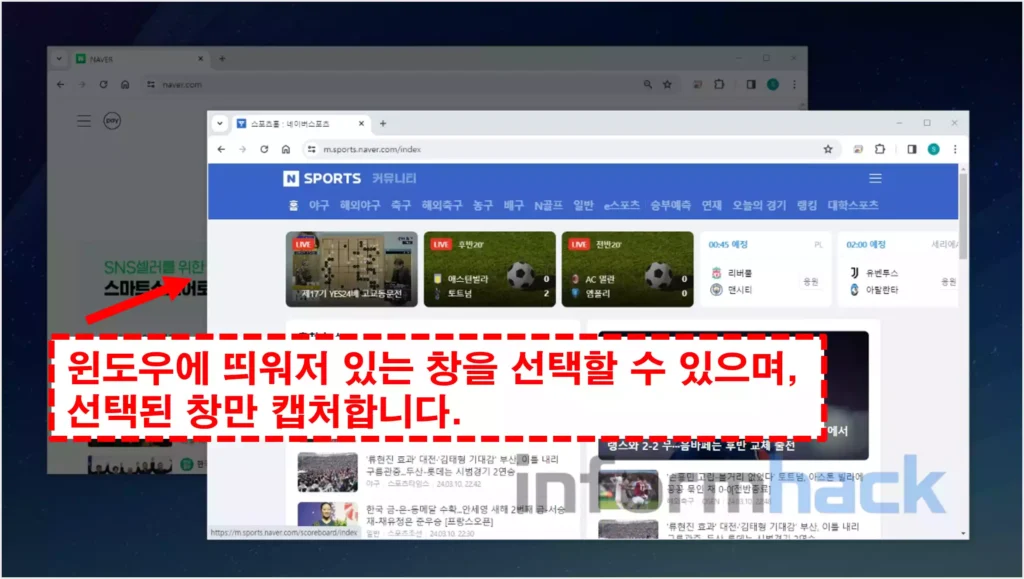
Task: Open site information icon beside m.sports.naver.com
Action: pos(312,149)
